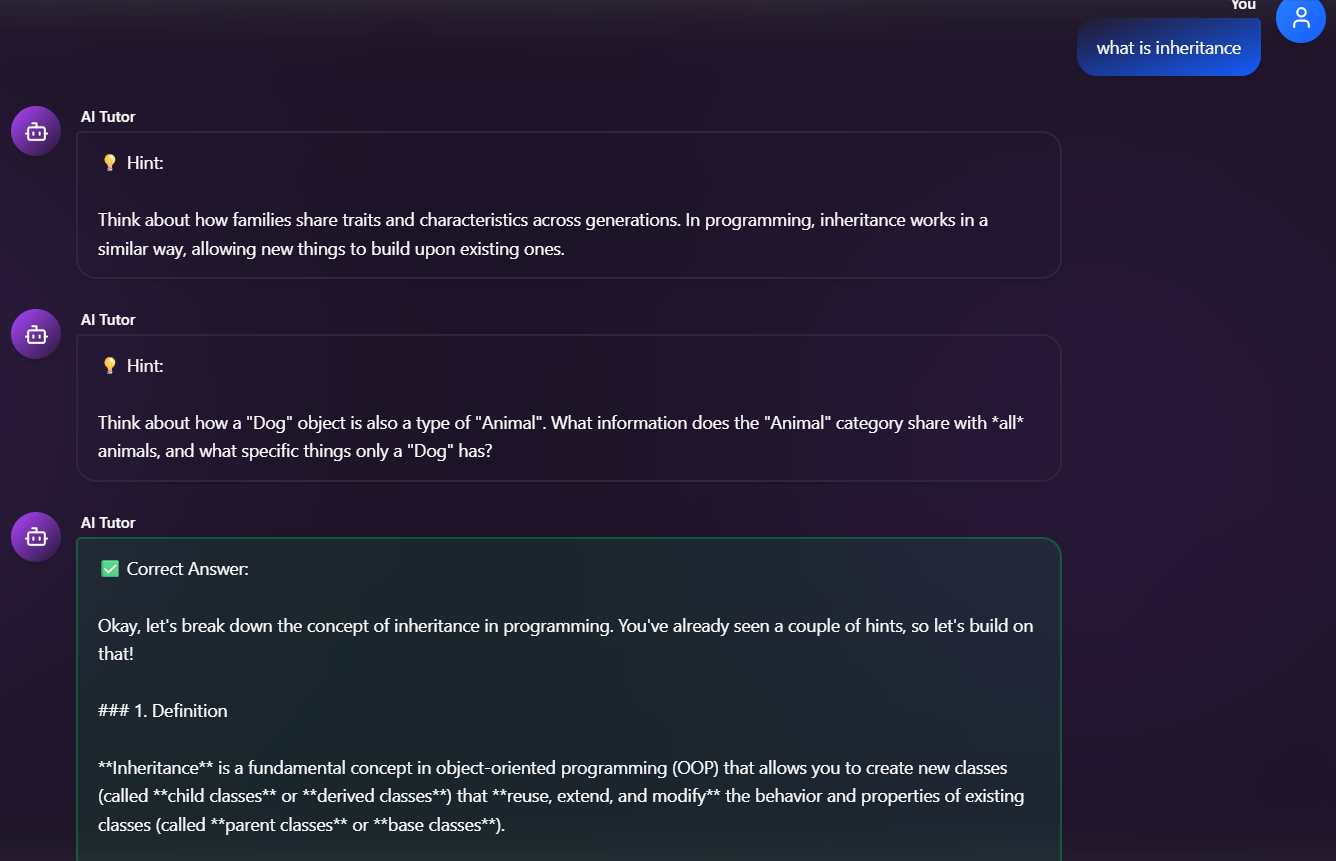
Task: Click the "Hint:" label in the first hint
Action: pos(145,163)
